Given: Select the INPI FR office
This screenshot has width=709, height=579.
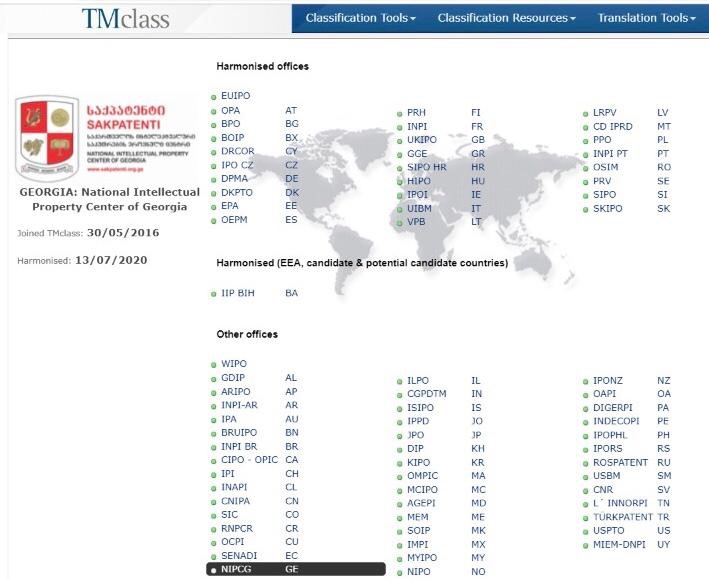Looking at the screenshot, I should click(x=419, y=127).
